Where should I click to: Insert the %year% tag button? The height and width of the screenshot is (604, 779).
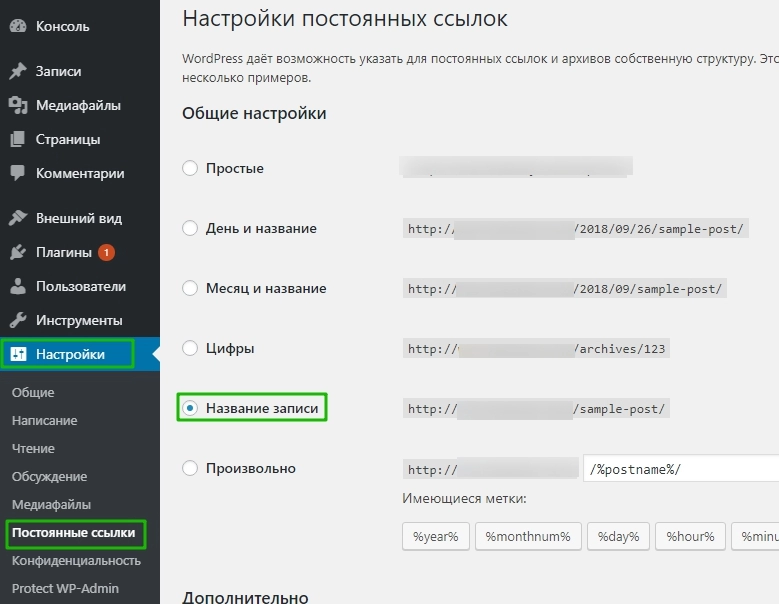[436, 536]
